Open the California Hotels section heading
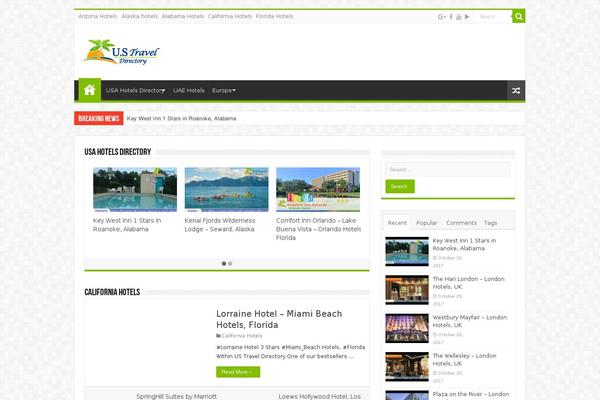Viewport: 600px width, 400px height. 112,292
